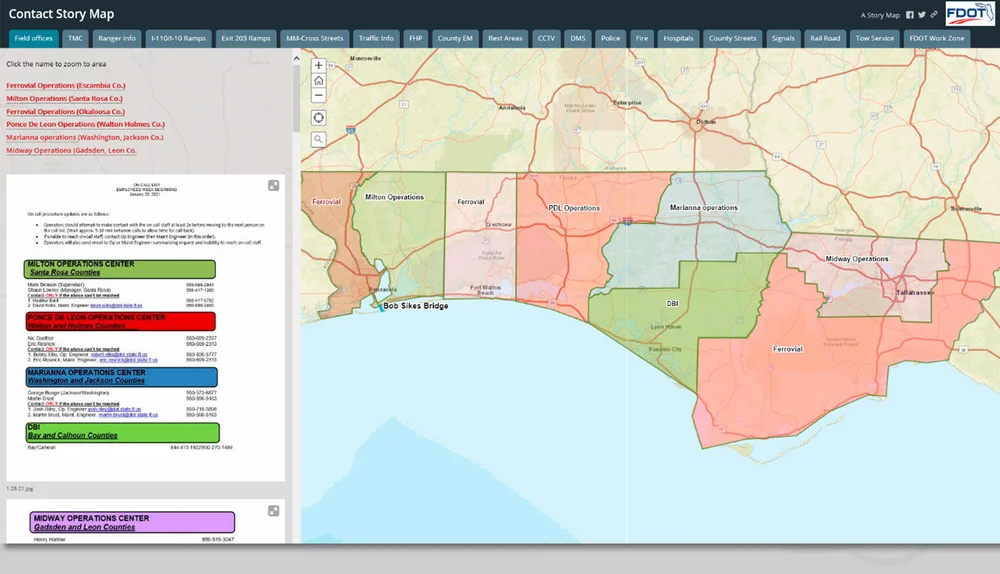1000x574 pixels.
Task: Open the FHP tab
Action: pos(416,38)
